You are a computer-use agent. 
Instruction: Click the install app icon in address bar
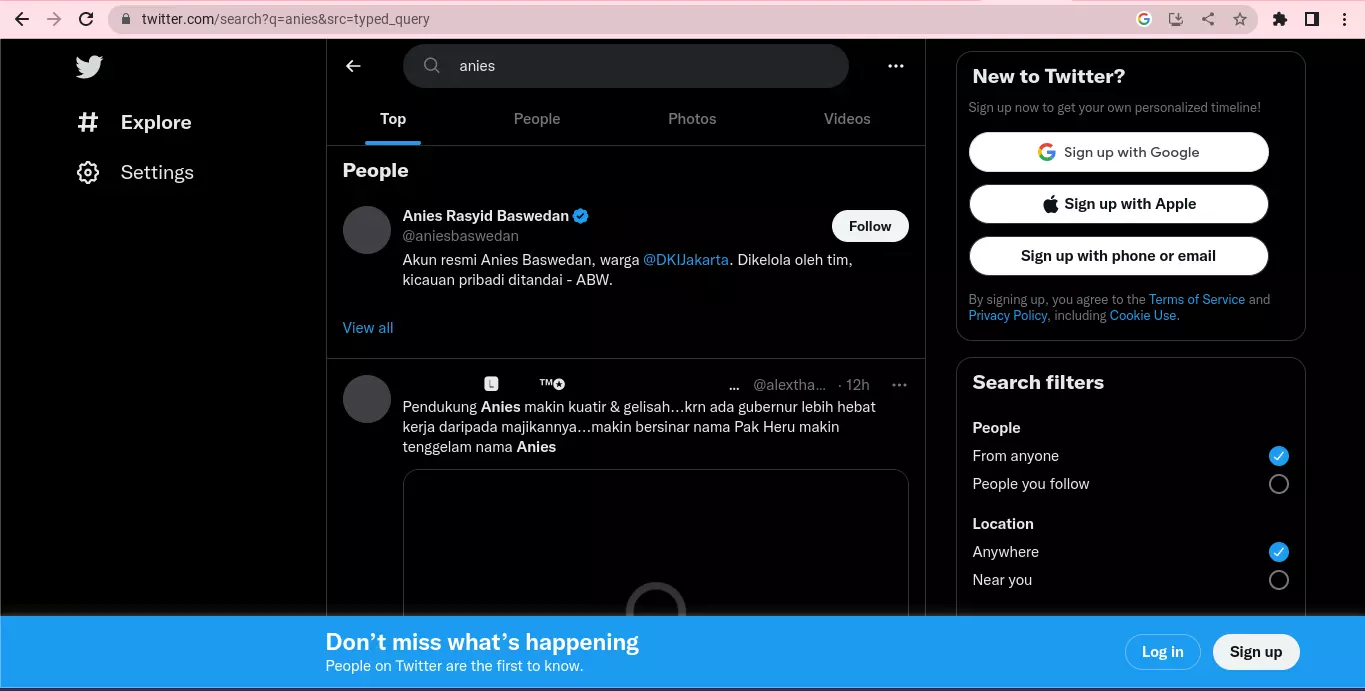point(1176,19)
